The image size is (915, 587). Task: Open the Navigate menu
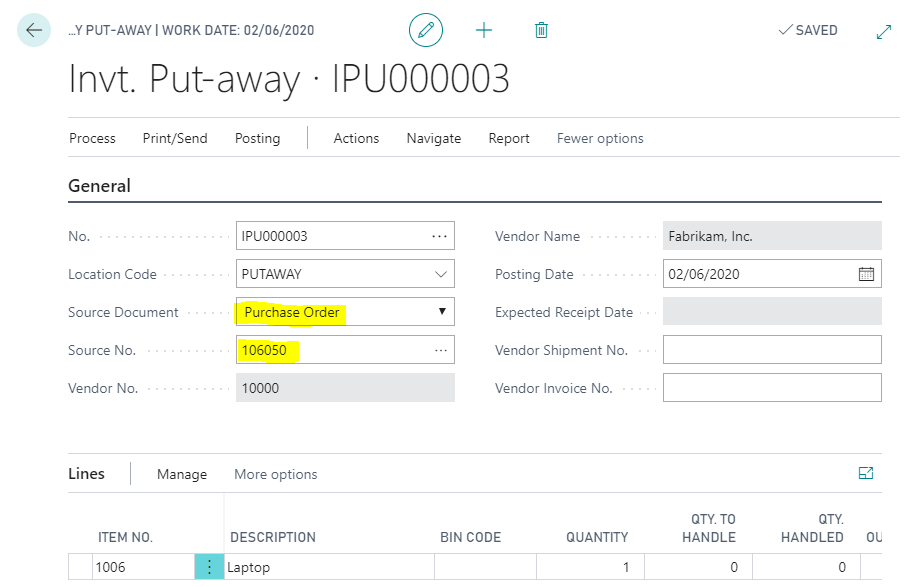tap(433, 138)
